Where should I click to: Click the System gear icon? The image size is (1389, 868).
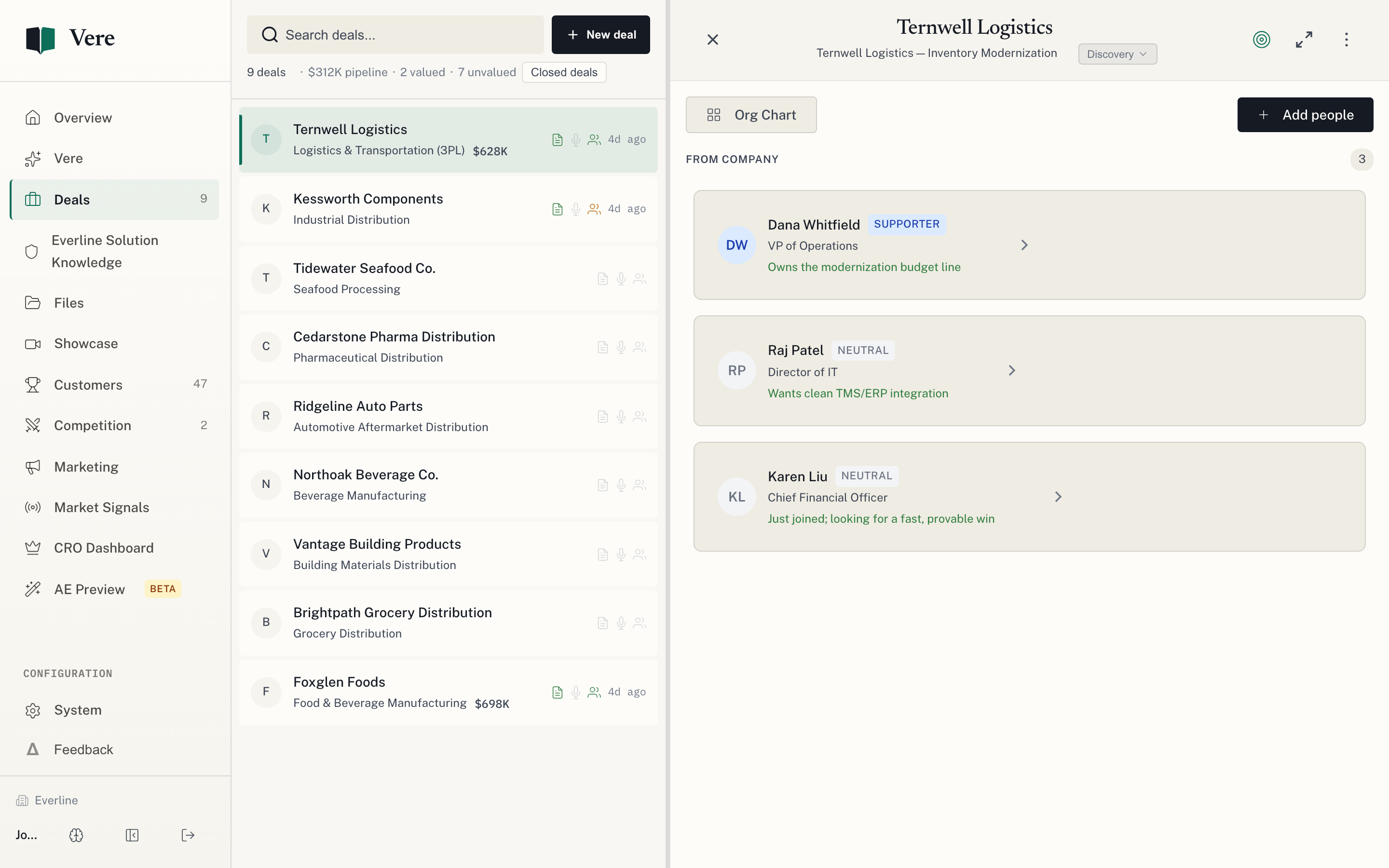(33, 710)
